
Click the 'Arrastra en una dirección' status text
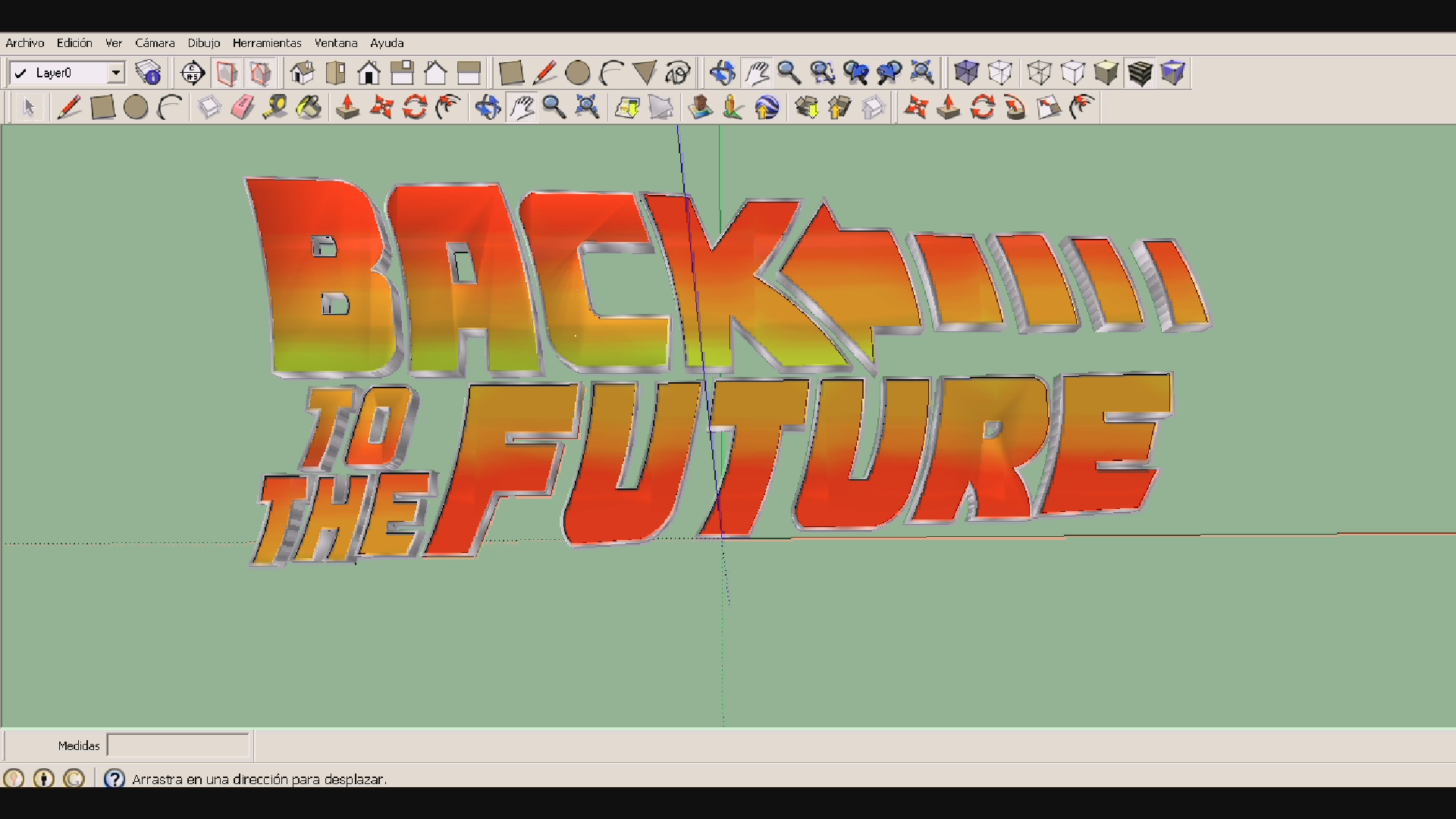tap(259, 779)
